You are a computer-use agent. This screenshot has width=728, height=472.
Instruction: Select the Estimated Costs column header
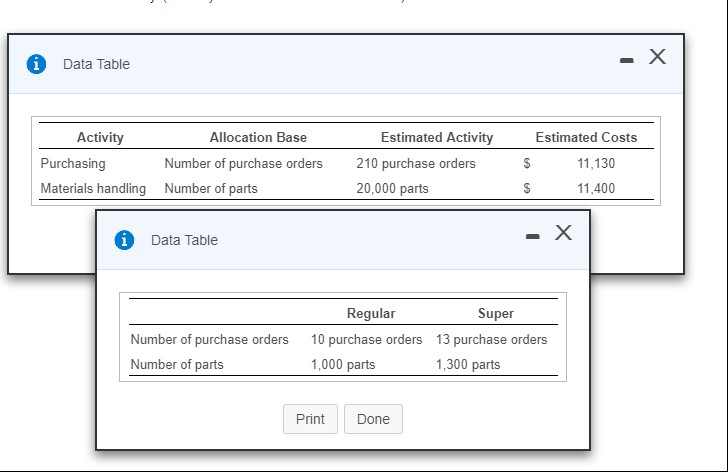click(586, 137)
